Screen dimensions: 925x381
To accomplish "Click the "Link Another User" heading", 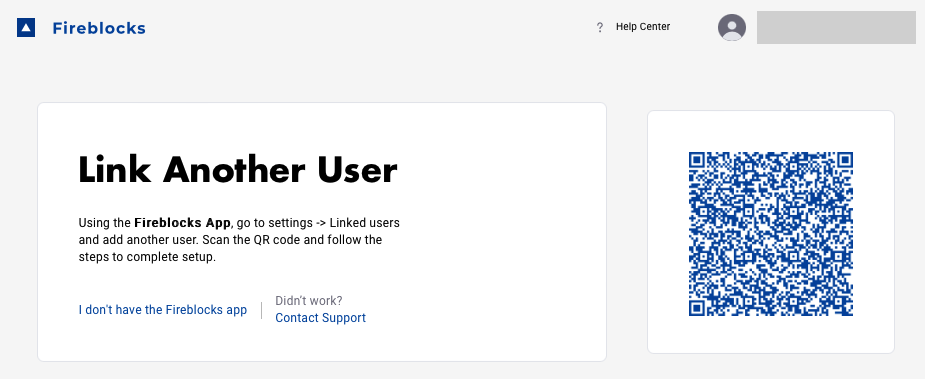I will click(x=238, y=170).
